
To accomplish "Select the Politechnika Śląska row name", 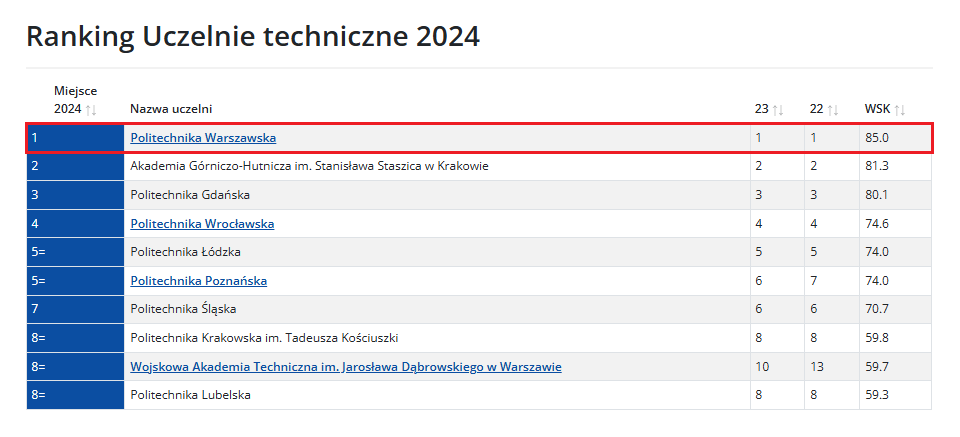I will click(x=183, y=310).
